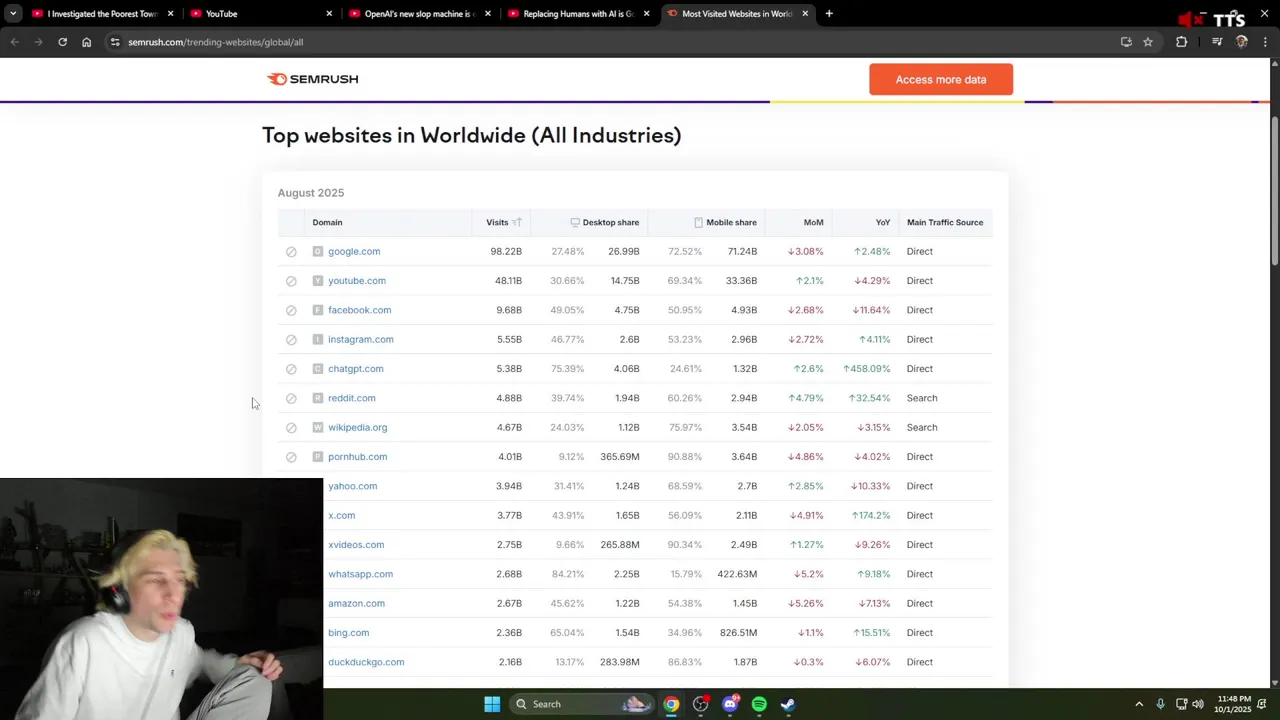Click the block icon beside facebook.com
The image size is (1280, 720).
(x=291, y=310)
